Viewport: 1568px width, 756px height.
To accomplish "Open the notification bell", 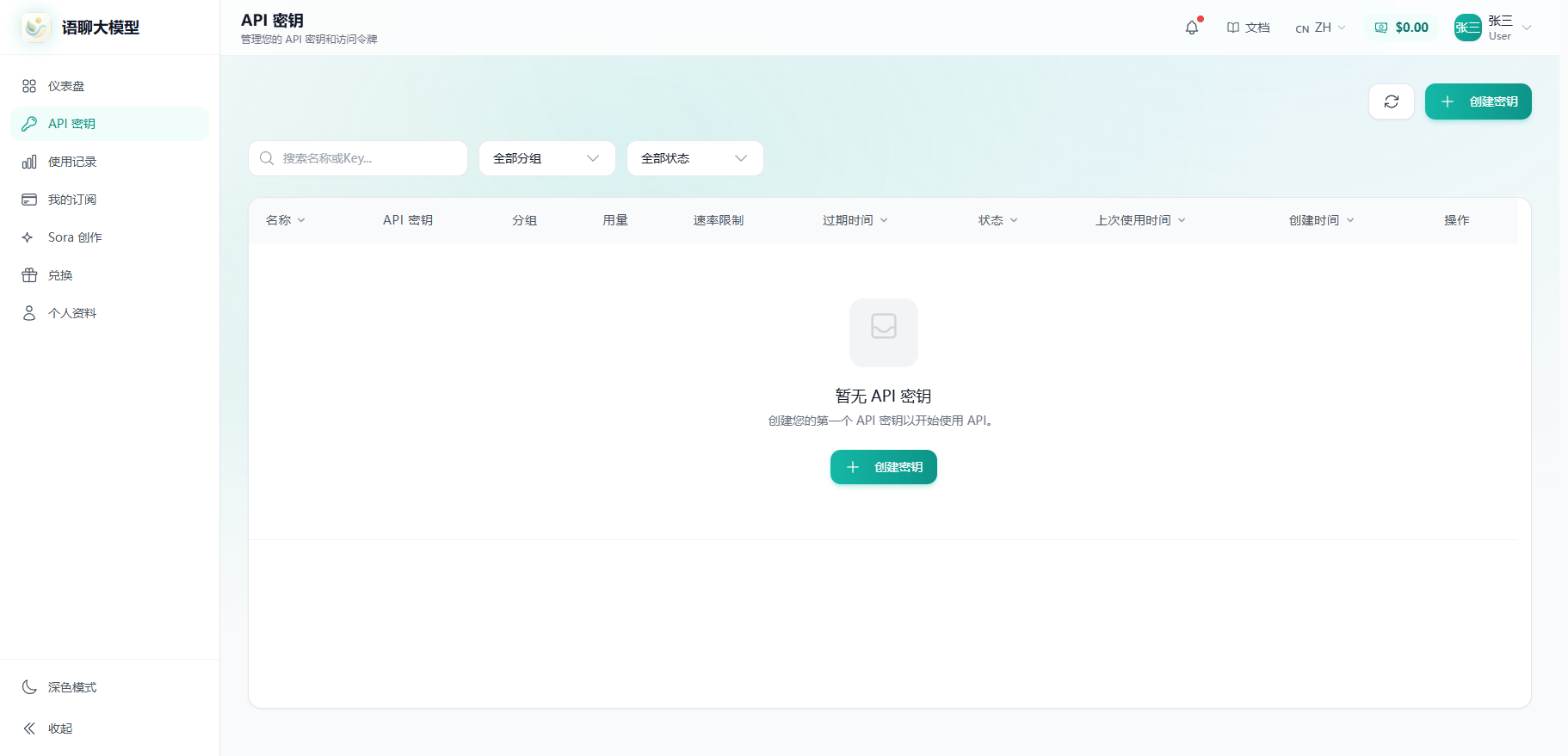I will tap(1192, 28).
